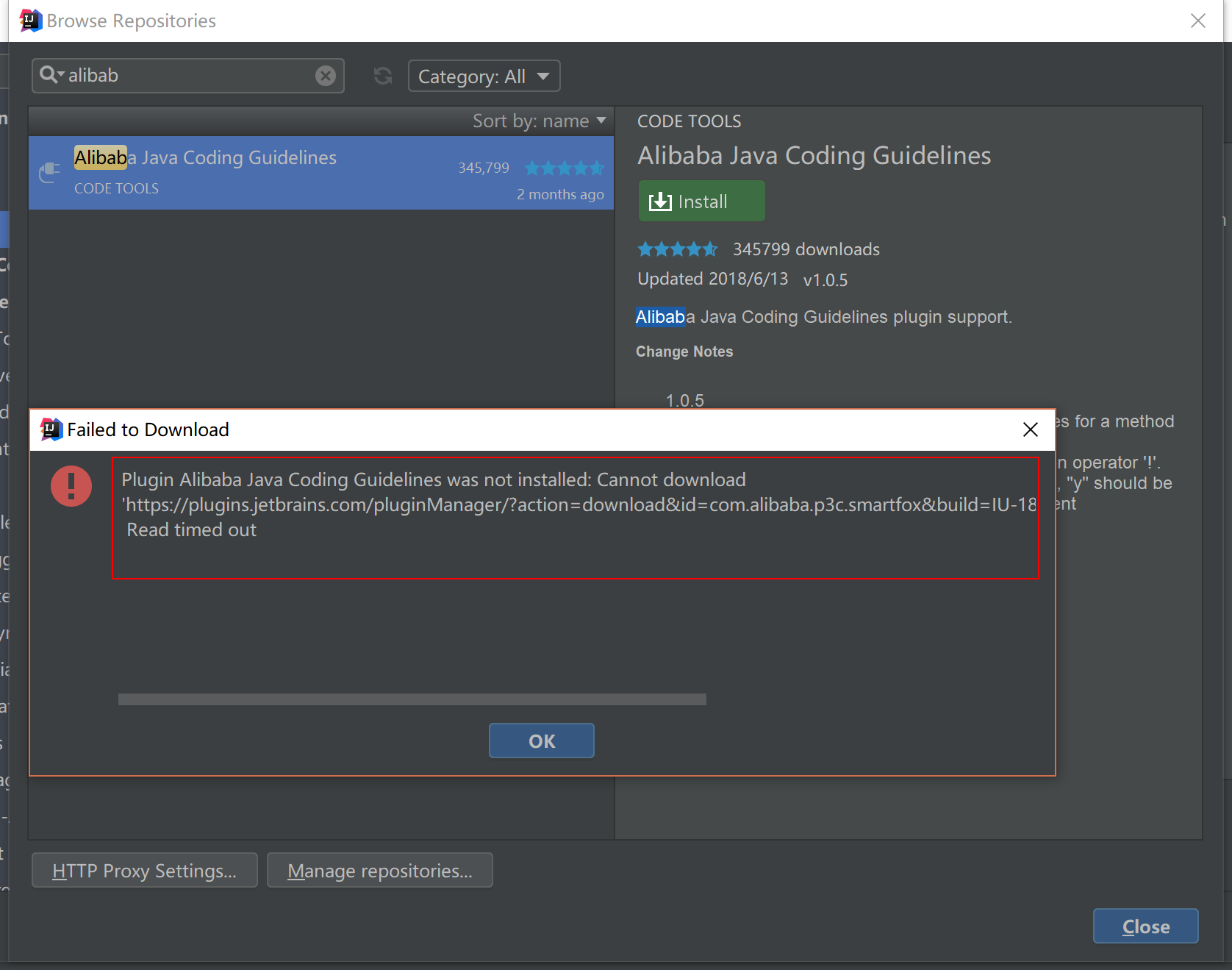
Task: Click the "345,799" download count in the list row
Action: [x=484, y=168]
